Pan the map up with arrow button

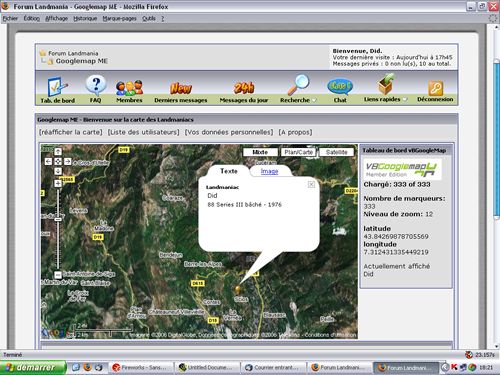[58, 152]
